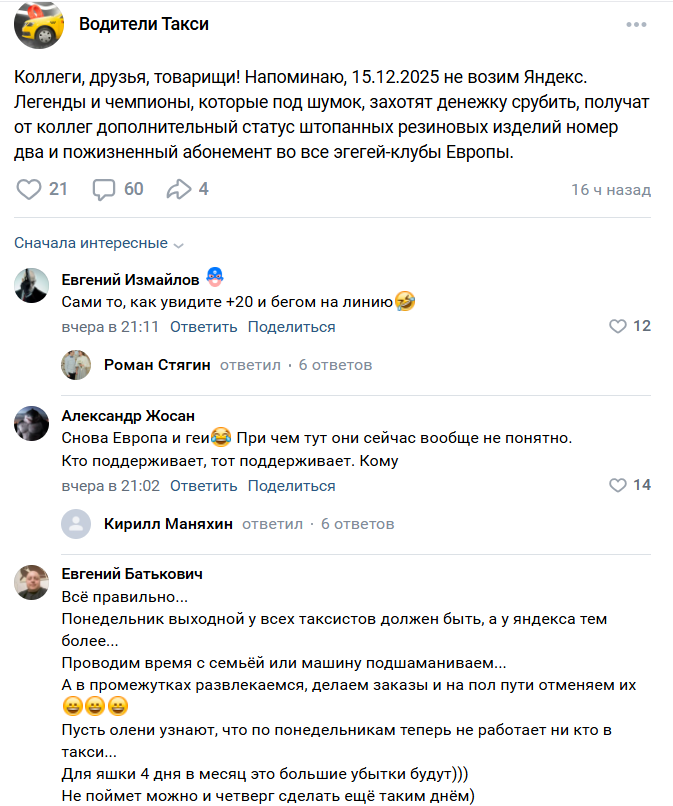Screen dimensions: 673x806
Task: Expand the Сначала интересные sort dropdown
Action: point(99,243)
